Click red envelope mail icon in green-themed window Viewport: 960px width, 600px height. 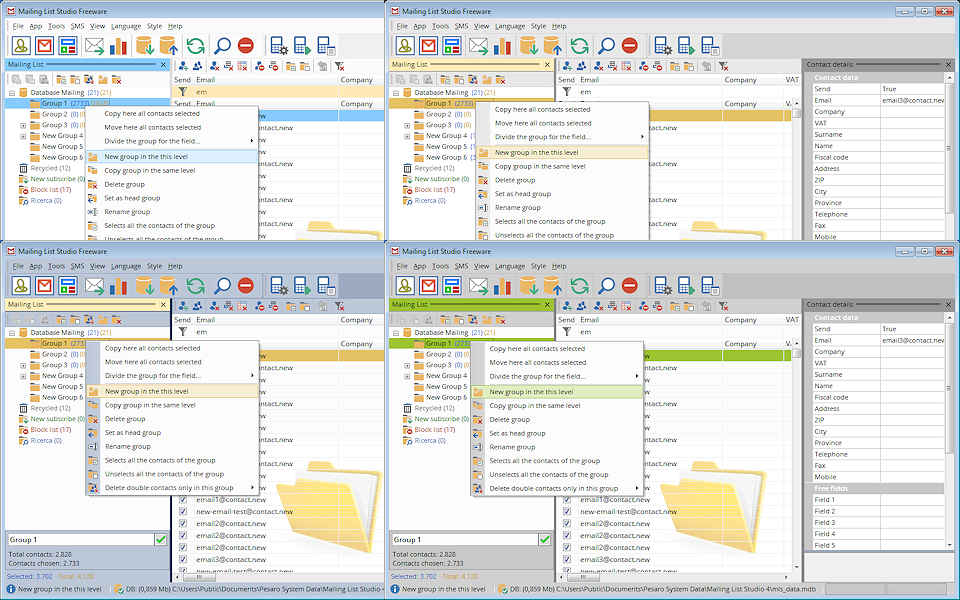(428, 286)
